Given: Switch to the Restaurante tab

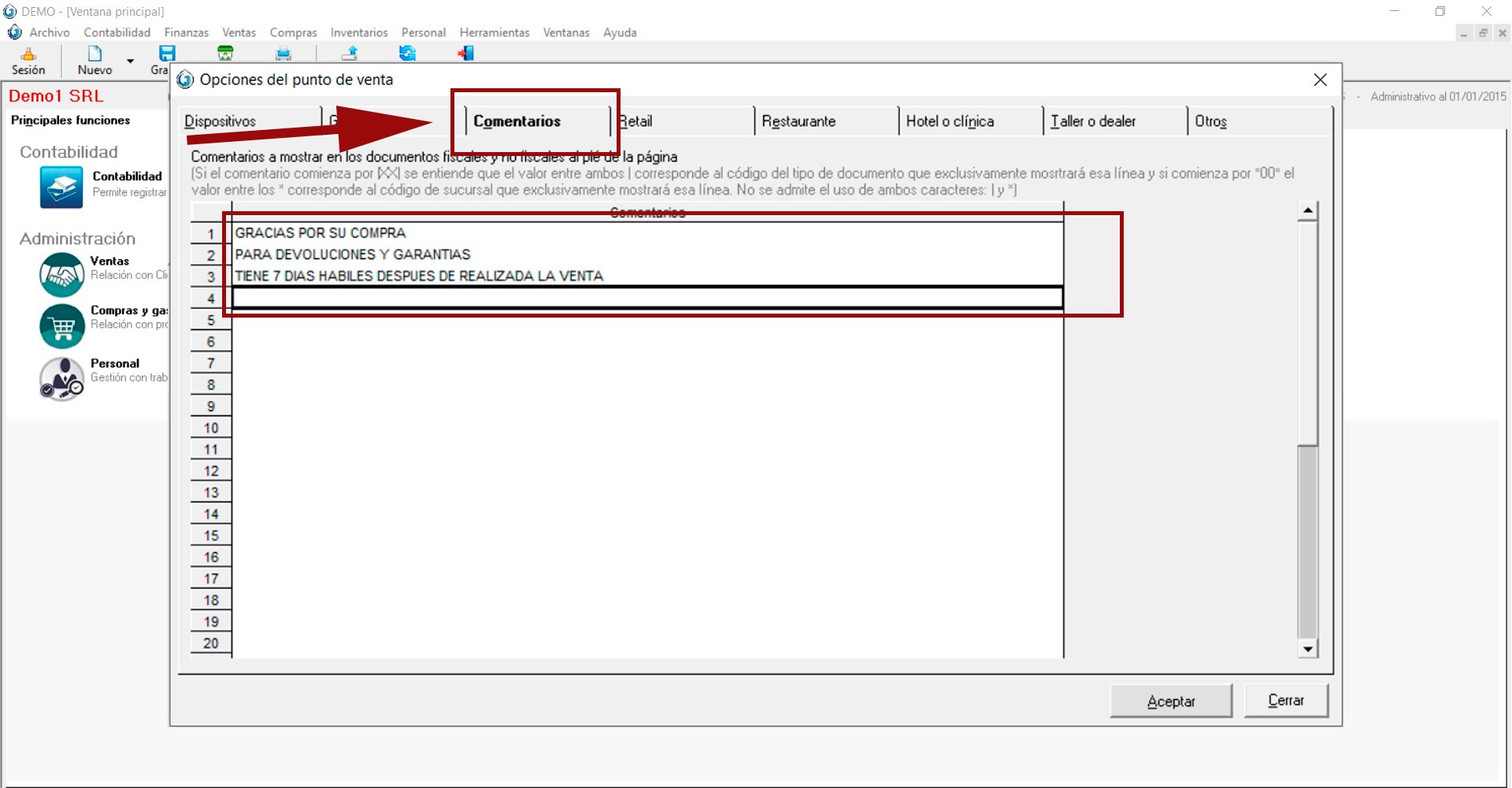Looking at the screenshot, I should 799,121.
